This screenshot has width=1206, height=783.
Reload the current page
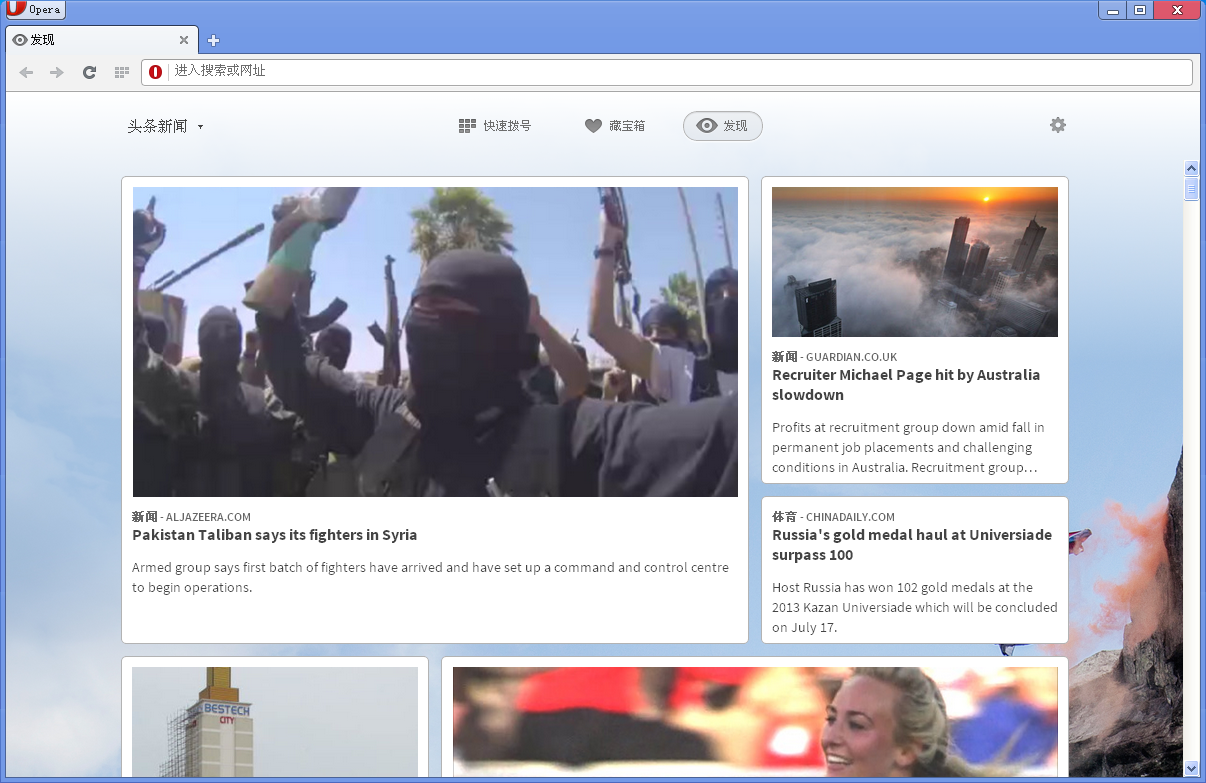89,72
